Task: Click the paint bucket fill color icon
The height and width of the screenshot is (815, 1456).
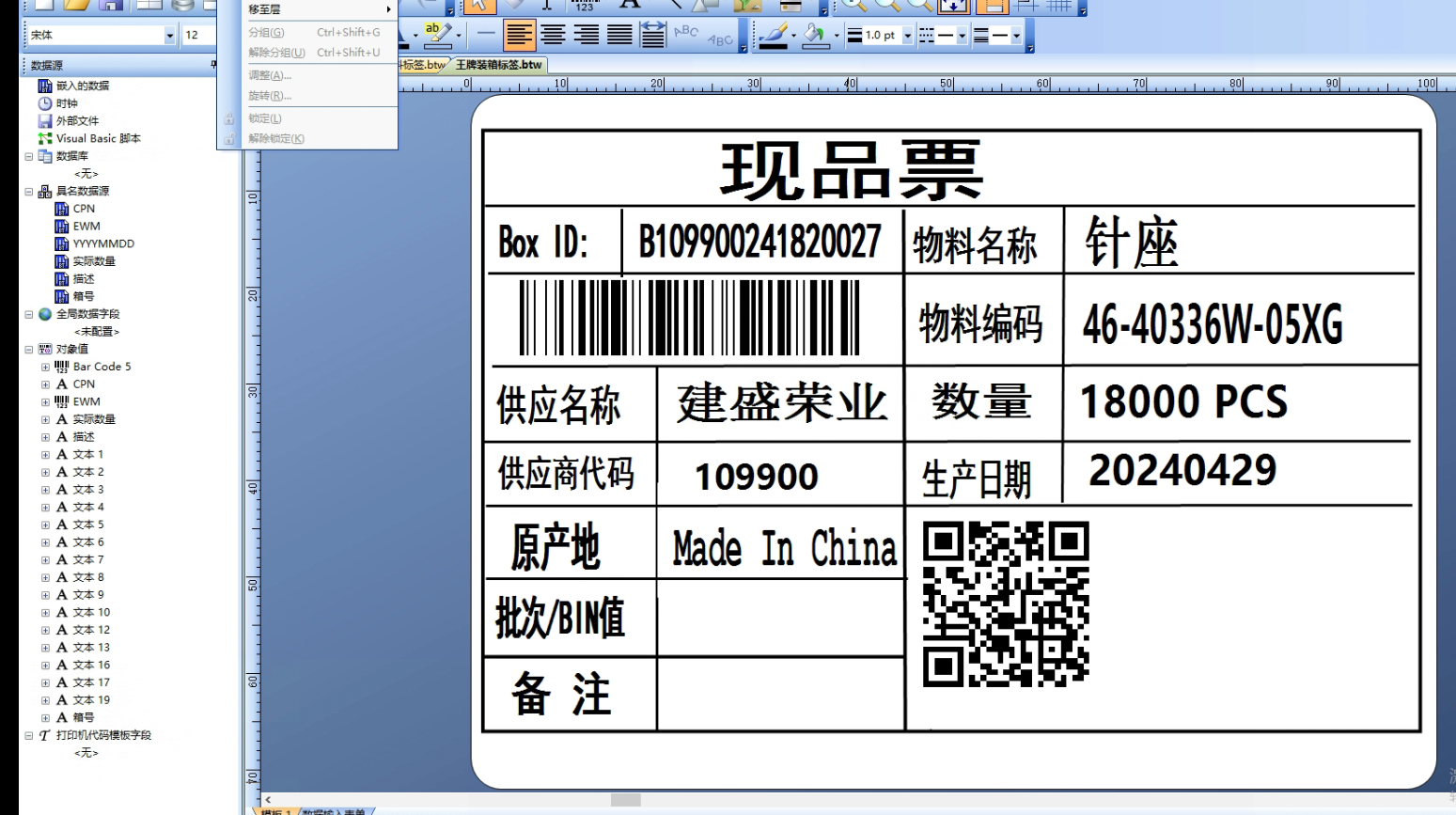Action: pyautogui.click(x=815, y=36)
